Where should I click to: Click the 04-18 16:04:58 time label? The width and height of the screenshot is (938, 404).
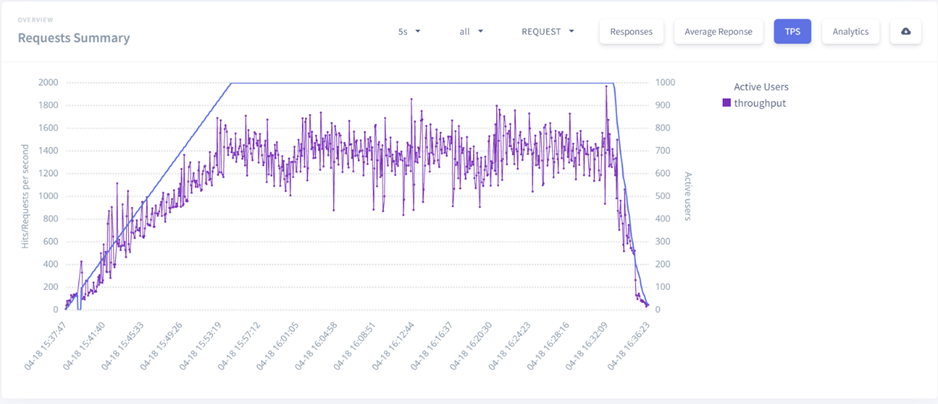coord(318,346)
